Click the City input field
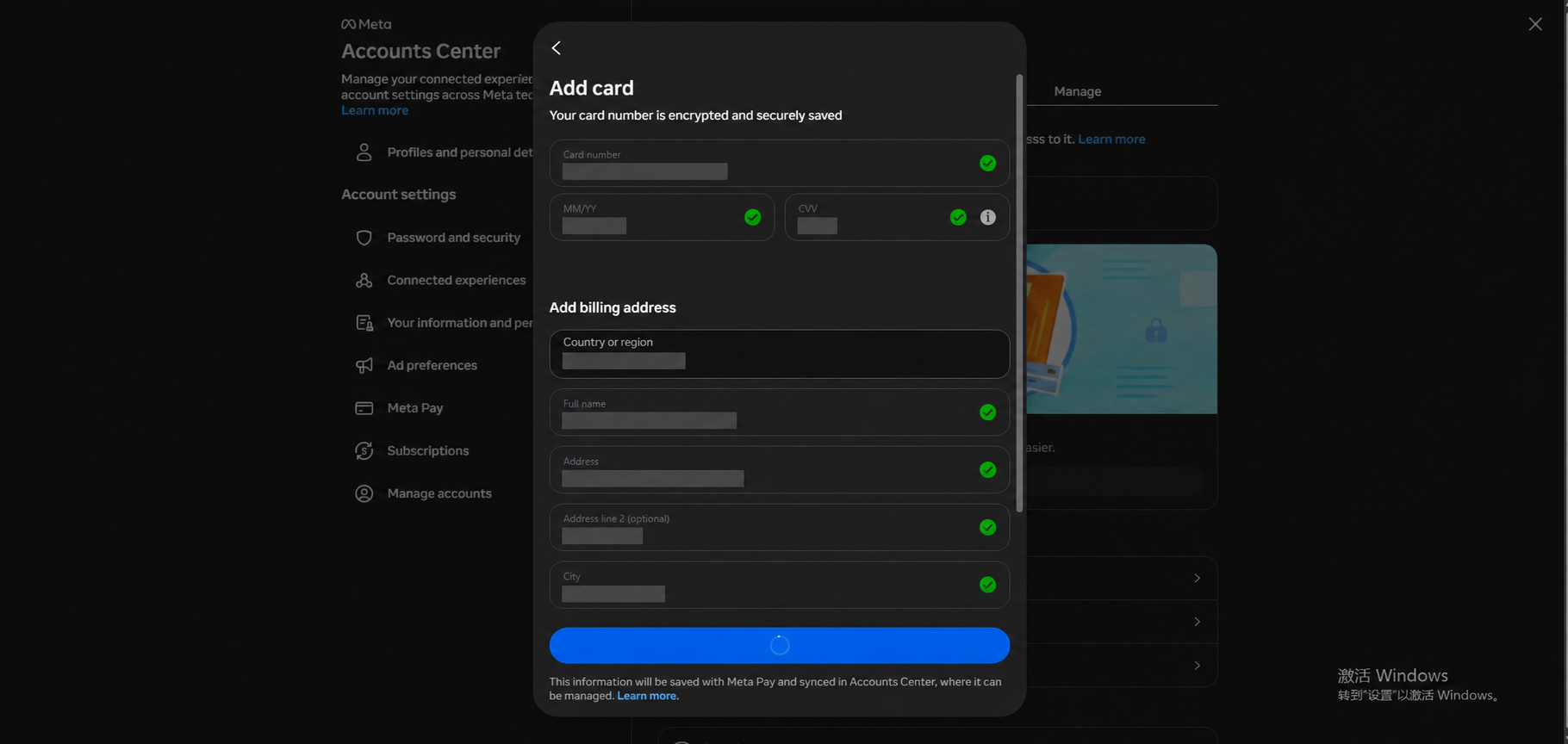The image size is (1568, 744). click(780, 586)
